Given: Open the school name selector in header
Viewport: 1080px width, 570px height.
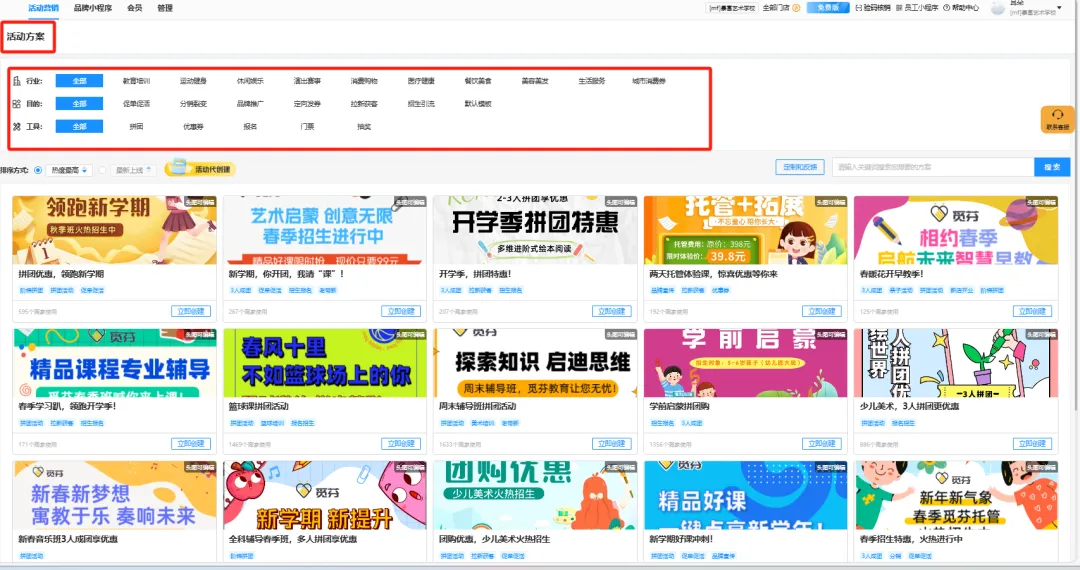Looking at the screenshot, I should (x=732, y=8).
